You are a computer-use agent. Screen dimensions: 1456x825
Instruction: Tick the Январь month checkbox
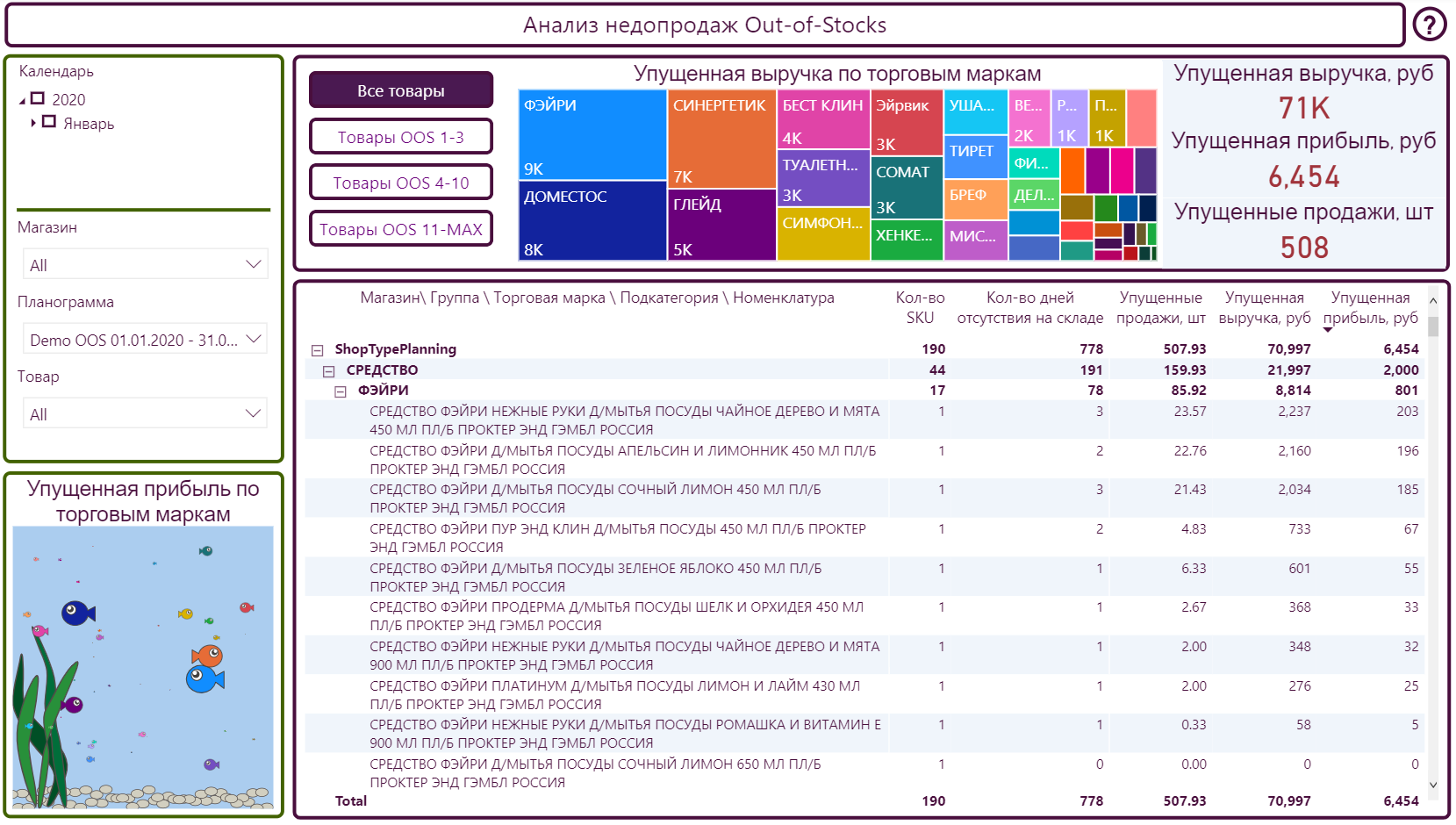pos(49,122)
